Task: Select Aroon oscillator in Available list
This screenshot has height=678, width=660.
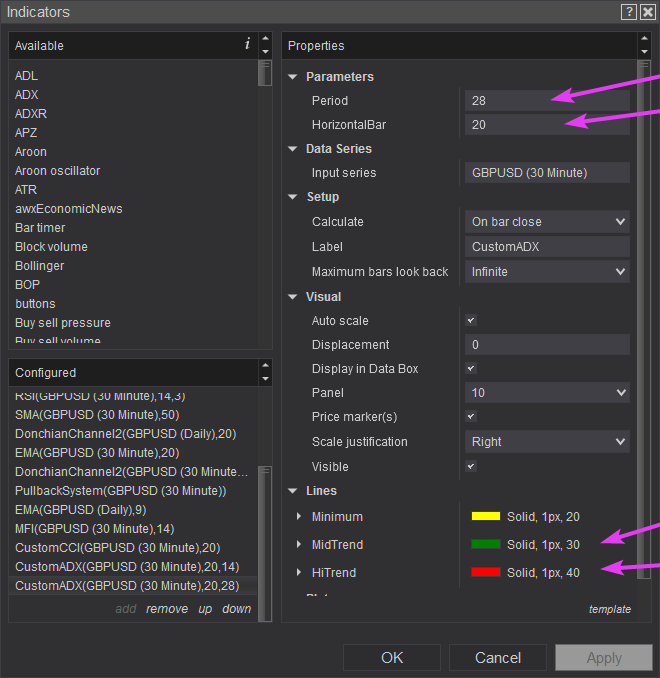Action: tap(58, 171)
